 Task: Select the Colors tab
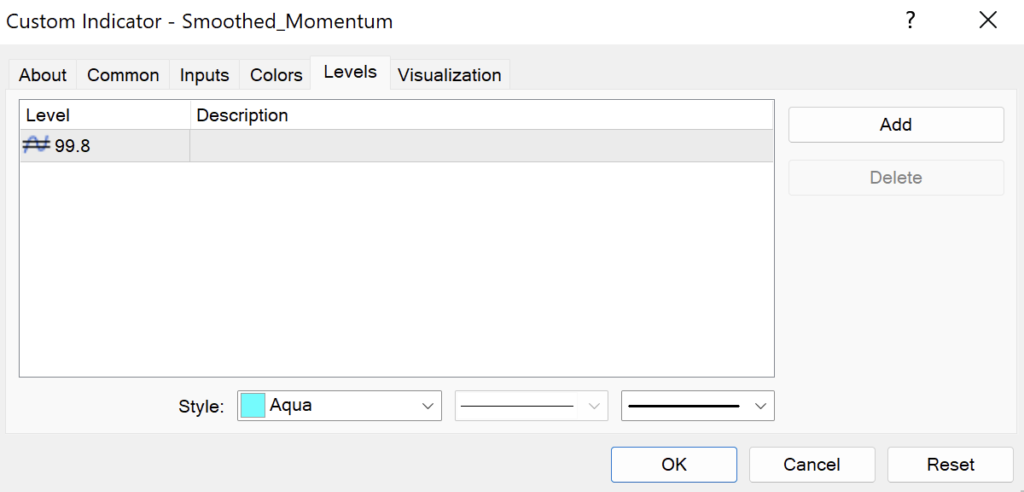276,75
